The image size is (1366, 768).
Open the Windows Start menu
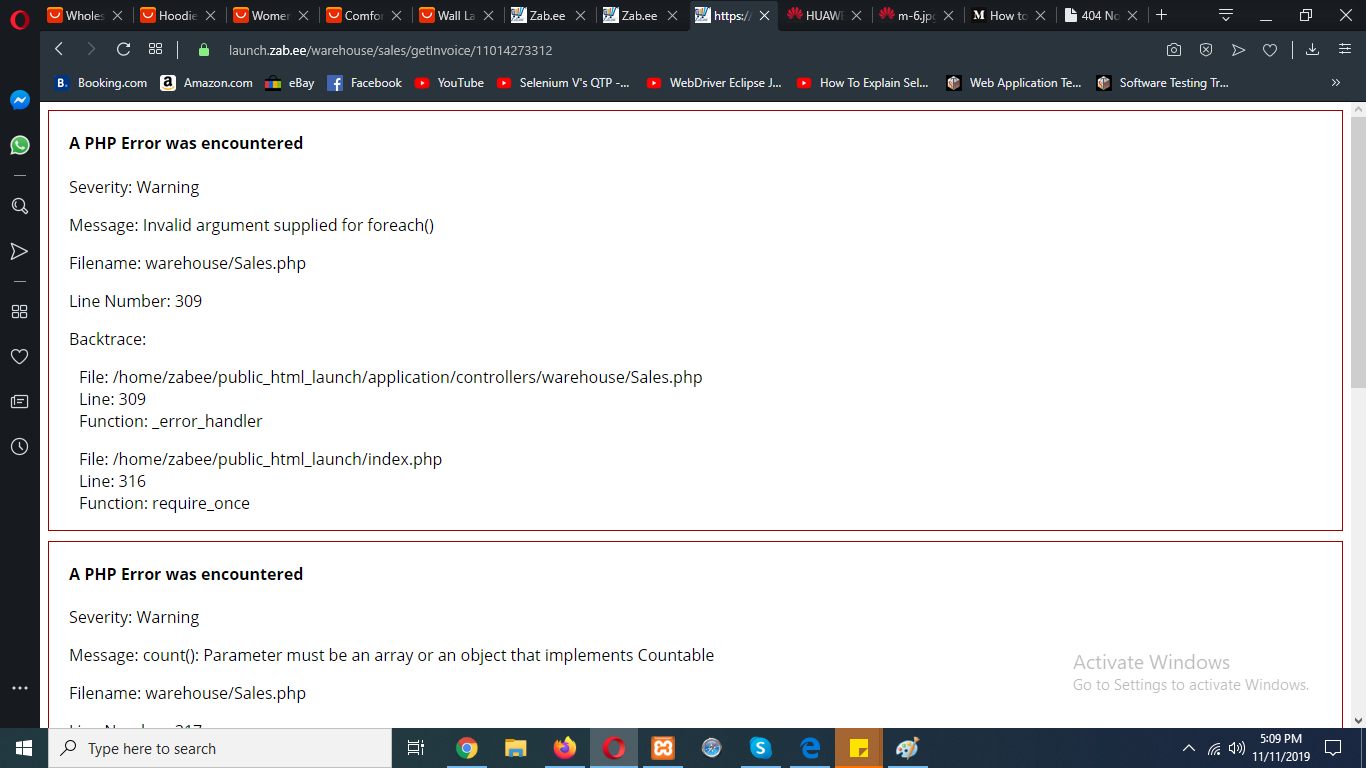click(x=24, y=748)
